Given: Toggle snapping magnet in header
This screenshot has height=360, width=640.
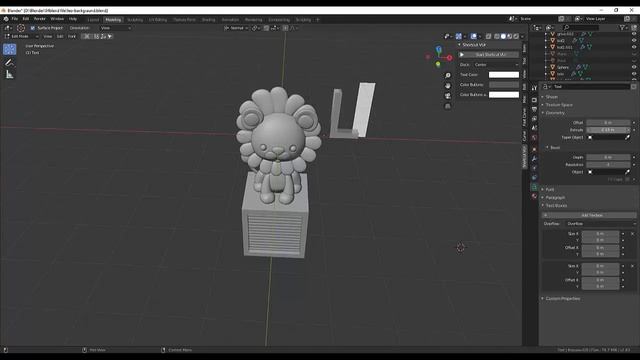Looking at the screenshot, I should click(x=266, y=28).
